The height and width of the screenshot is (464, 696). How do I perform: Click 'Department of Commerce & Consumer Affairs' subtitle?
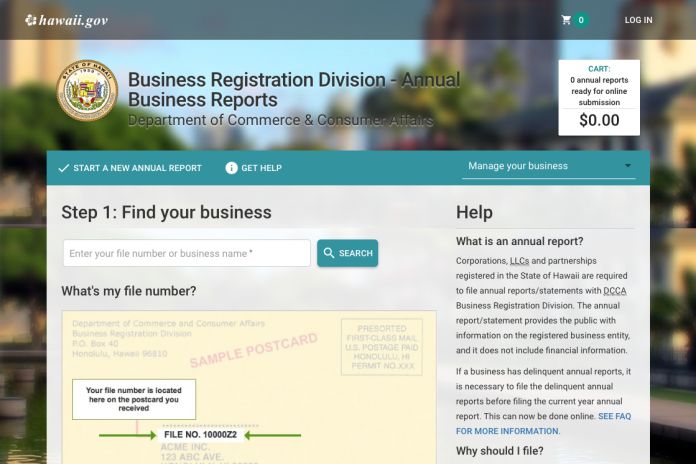point(281,120)
